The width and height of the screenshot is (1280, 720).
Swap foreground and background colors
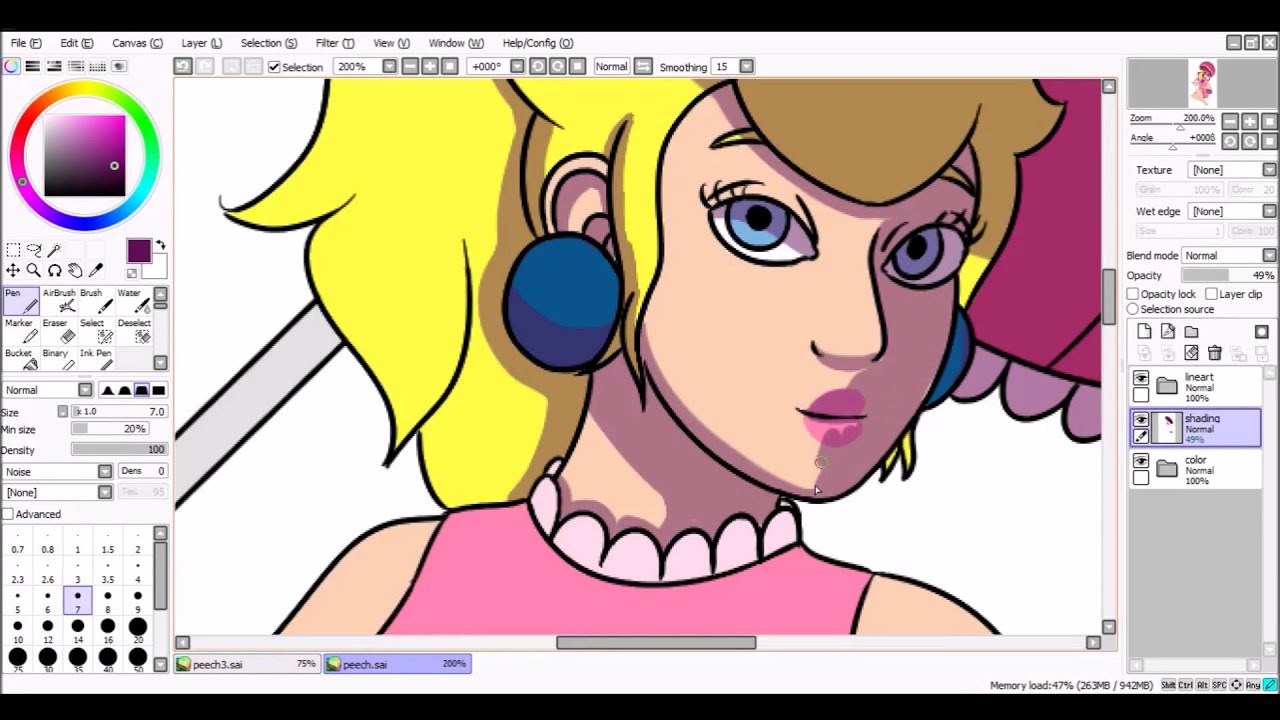click(160, 246)
